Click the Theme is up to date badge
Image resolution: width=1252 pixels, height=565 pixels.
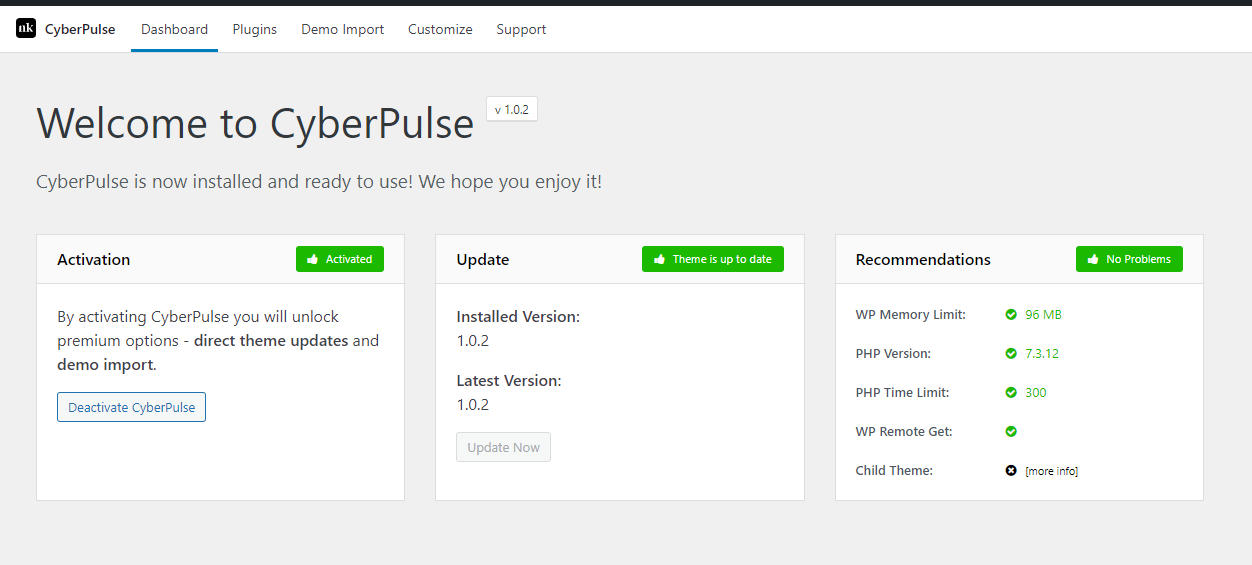713,259
